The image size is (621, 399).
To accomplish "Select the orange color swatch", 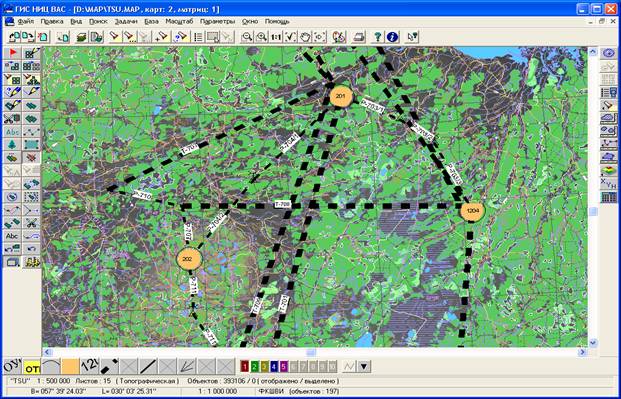I will [x=70, y=367].
